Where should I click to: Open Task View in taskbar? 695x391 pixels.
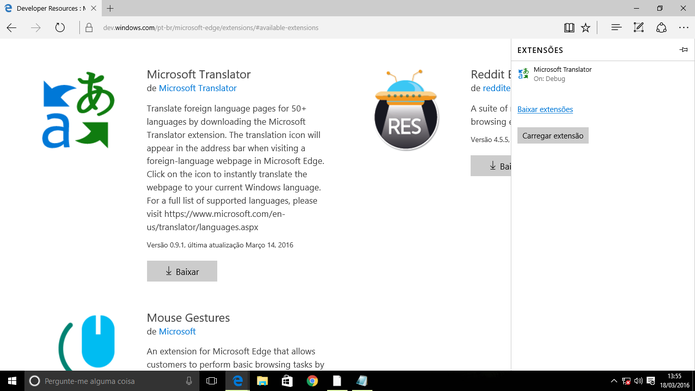[211, 381]
